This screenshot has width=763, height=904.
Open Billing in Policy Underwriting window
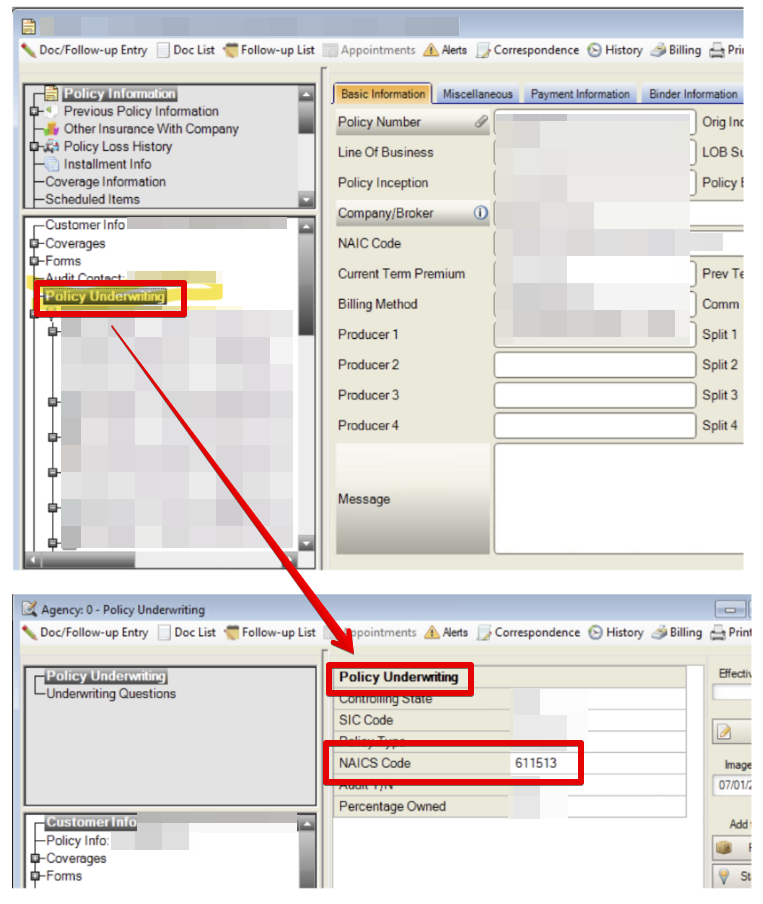676,632
